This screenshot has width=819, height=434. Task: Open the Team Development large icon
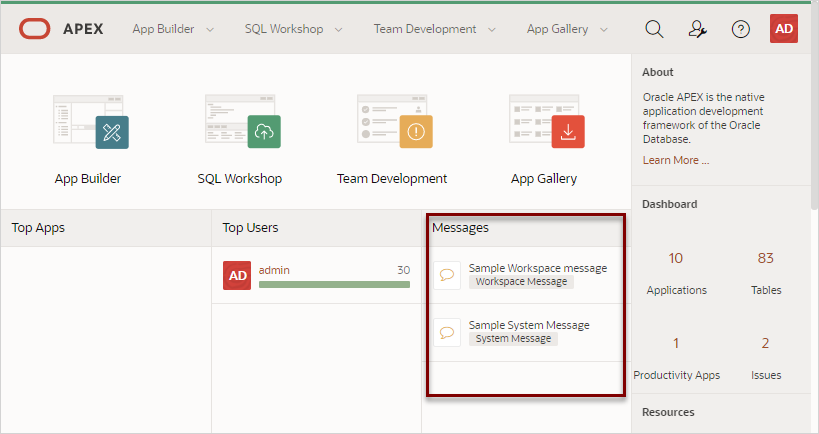tap(395, 121)
